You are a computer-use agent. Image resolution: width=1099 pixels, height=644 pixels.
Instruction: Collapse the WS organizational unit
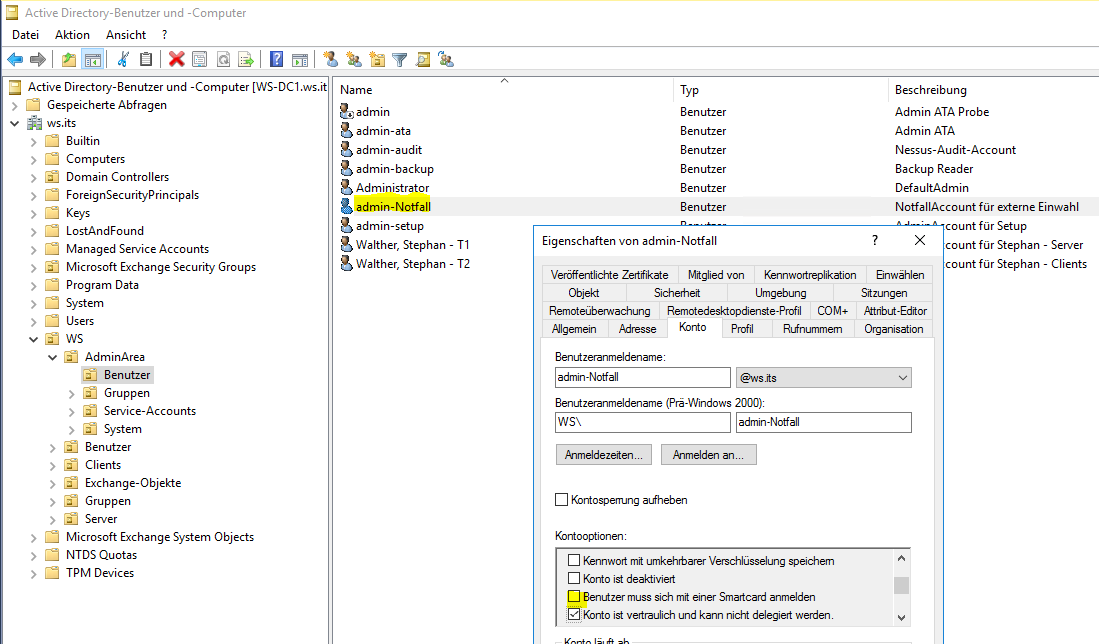tap(34, 339)
